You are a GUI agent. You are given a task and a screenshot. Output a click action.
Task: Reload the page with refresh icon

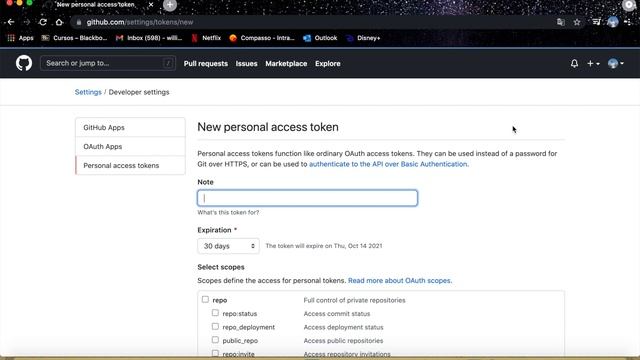(43, 22)
